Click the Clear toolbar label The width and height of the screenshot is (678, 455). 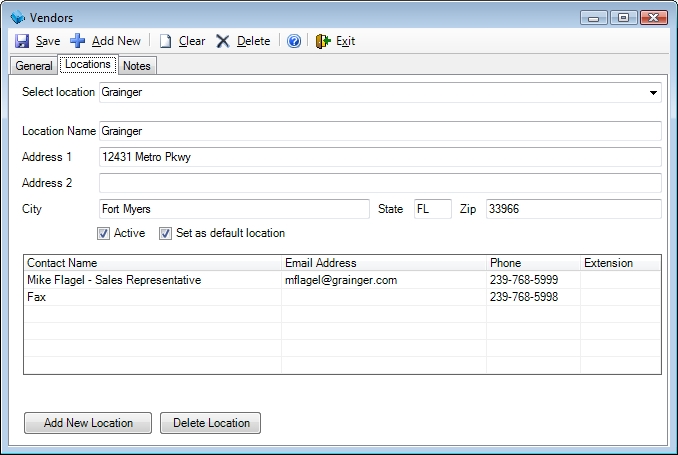coord(192,41)
